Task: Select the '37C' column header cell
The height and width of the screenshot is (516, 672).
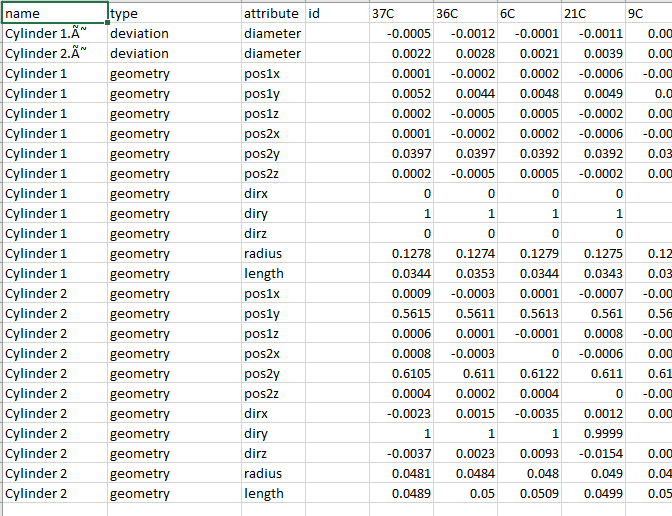Action: point(400,13)
